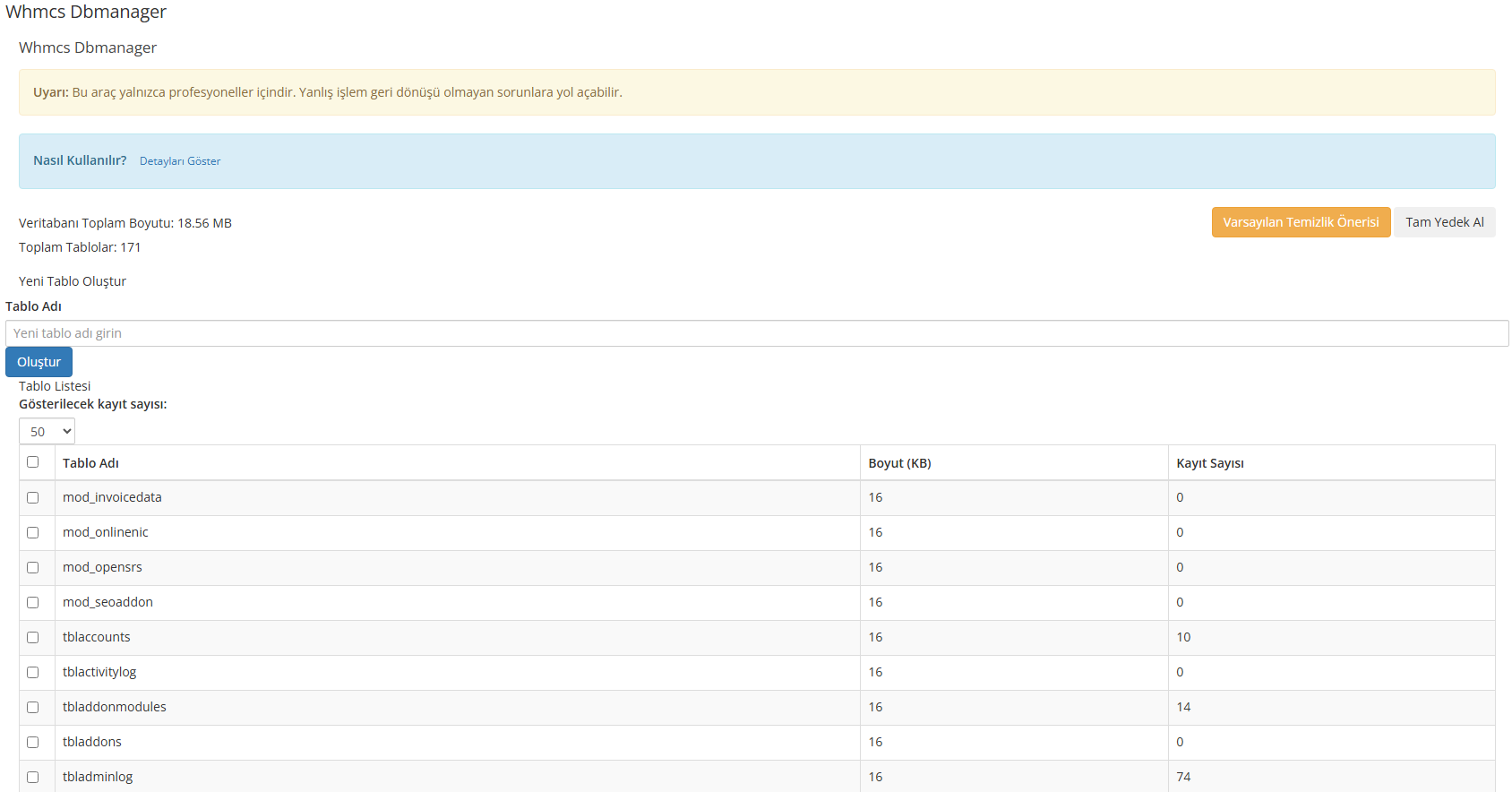Image resolution: width=1512 pixels, height=792 pixels.
Task: Click the mod_onlinenic table name
Action: tap(106, 532)
